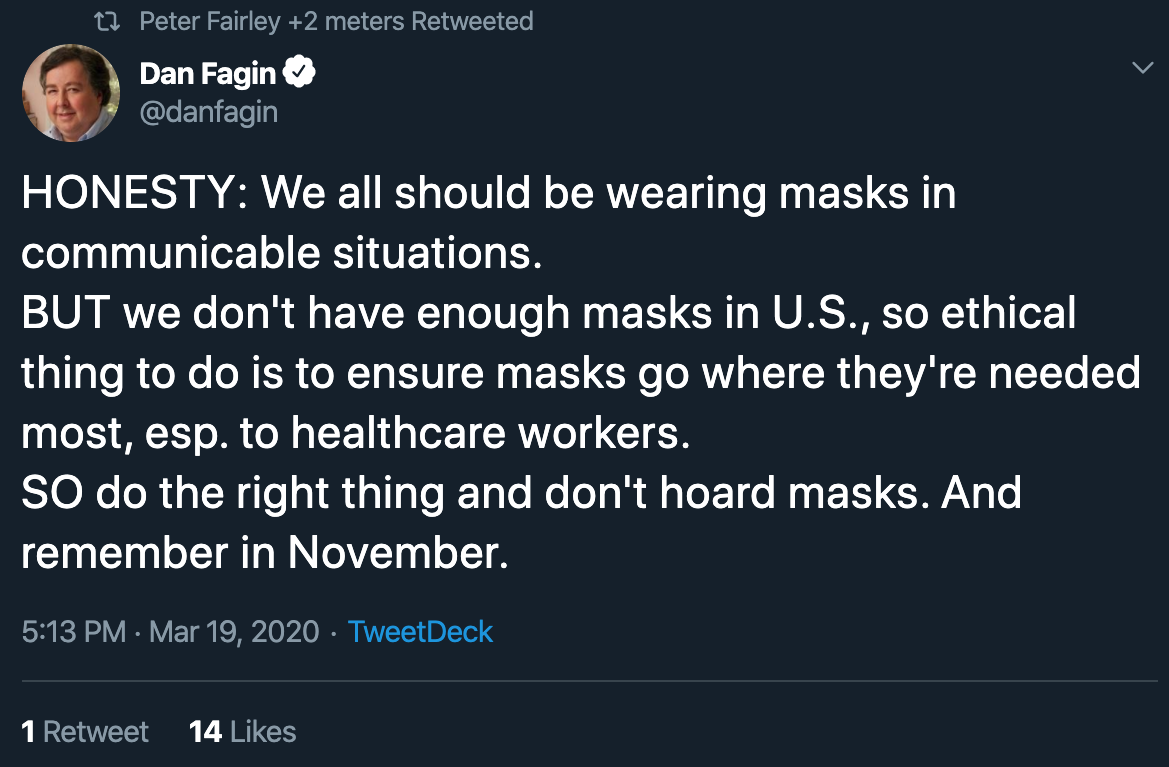Click the 'most, esp. to healthcare workers' line
1169x767 pixels.
355,433
